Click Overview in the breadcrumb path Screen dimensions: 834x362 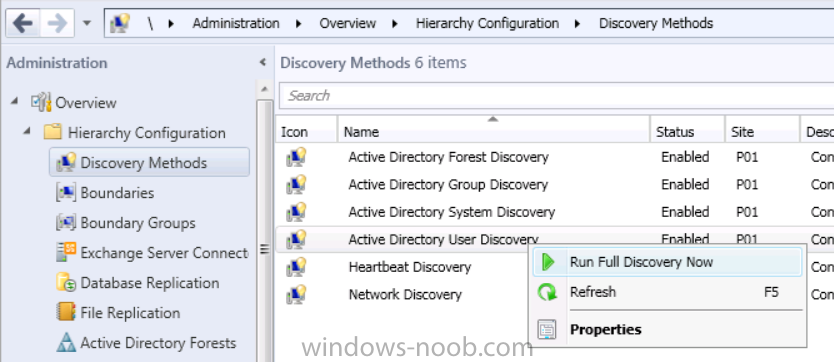pyautogui.click(x=347, y=23)
